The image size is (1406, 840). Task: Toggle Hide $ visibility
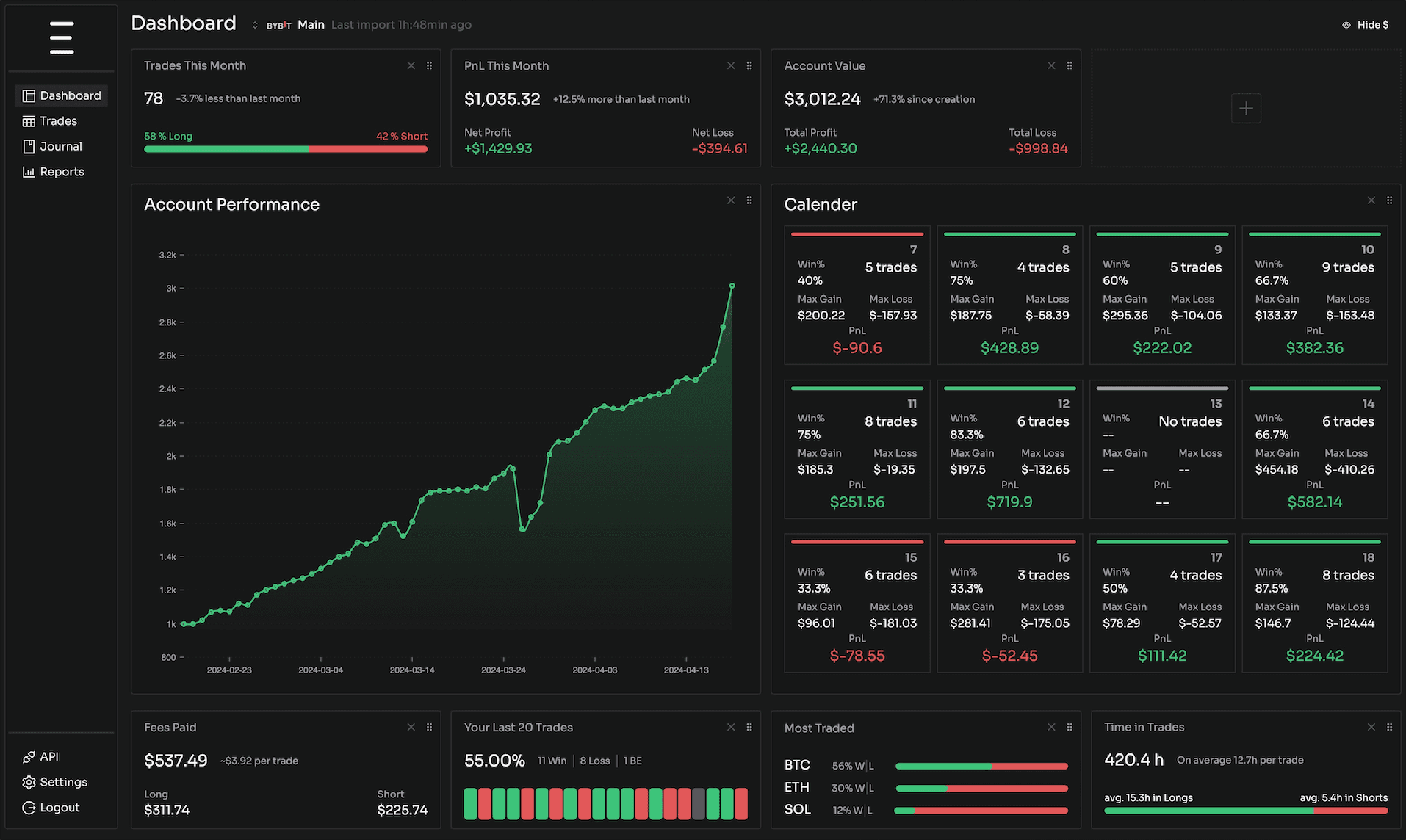[x=1366, y=25]
